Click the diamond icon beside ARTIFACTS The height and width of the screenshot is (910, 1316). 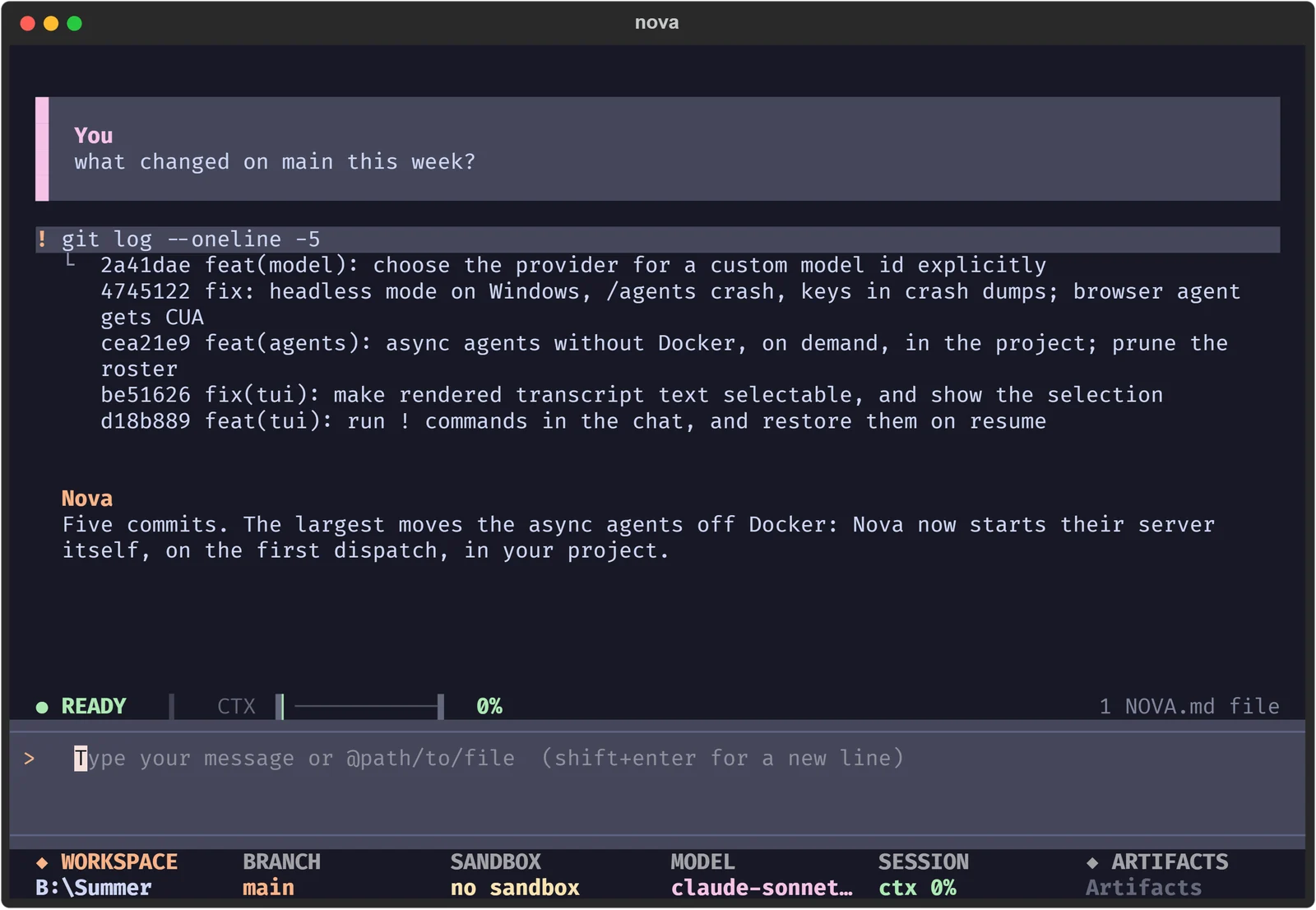pos(1092,862)
